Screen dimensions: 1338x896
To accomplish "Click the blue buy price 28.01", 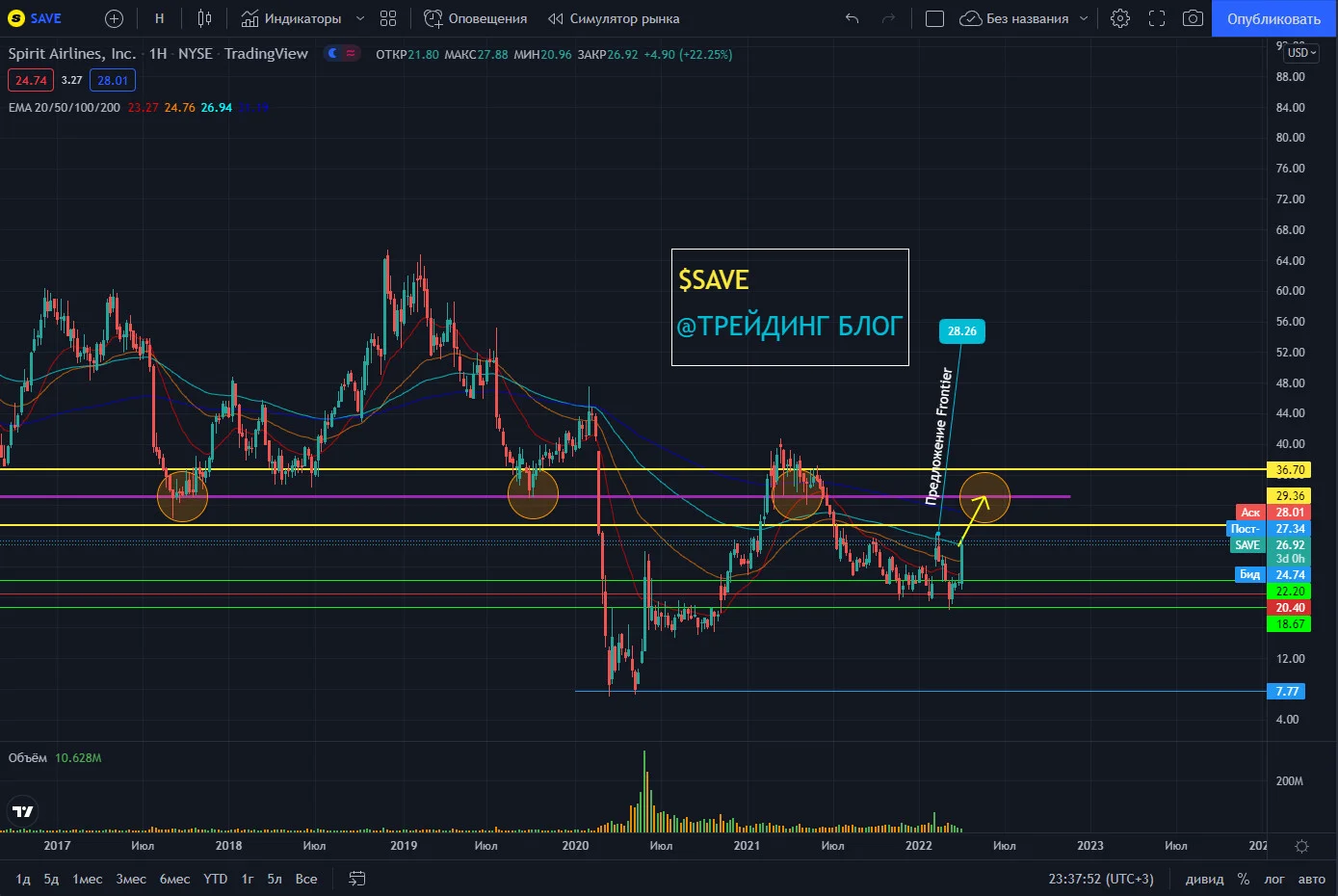I will click(113, 81).
